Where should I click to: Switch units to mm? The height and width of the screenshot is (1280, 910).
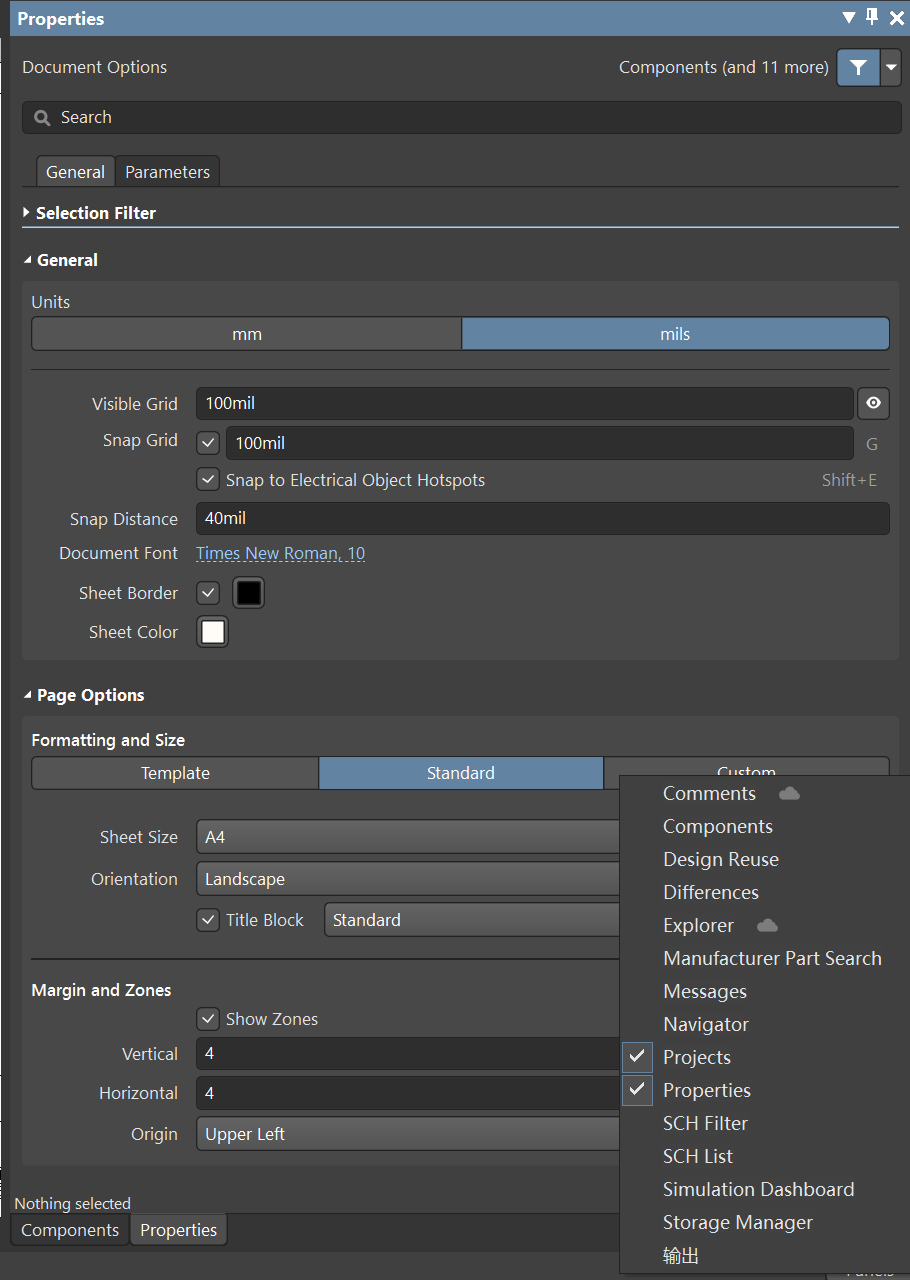coord(246,334)
